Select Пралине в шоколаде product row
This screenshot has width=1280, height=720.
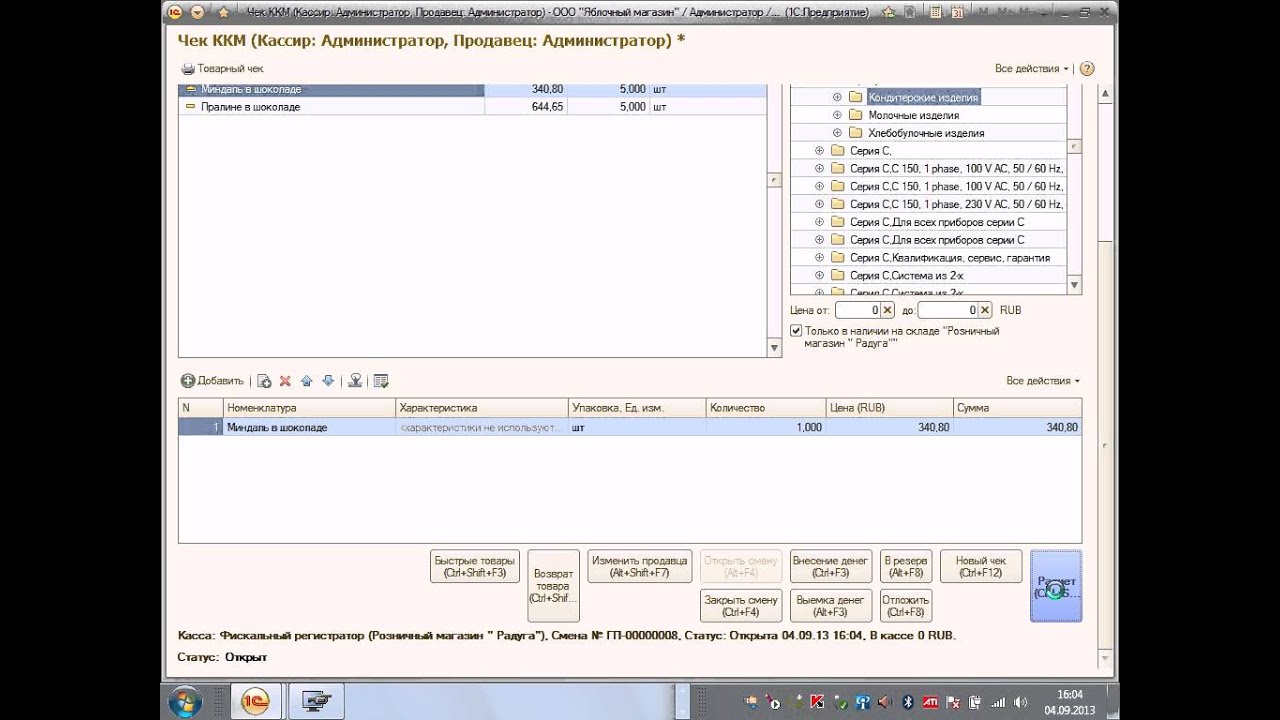pyautogui.click(x=472, y=107)
